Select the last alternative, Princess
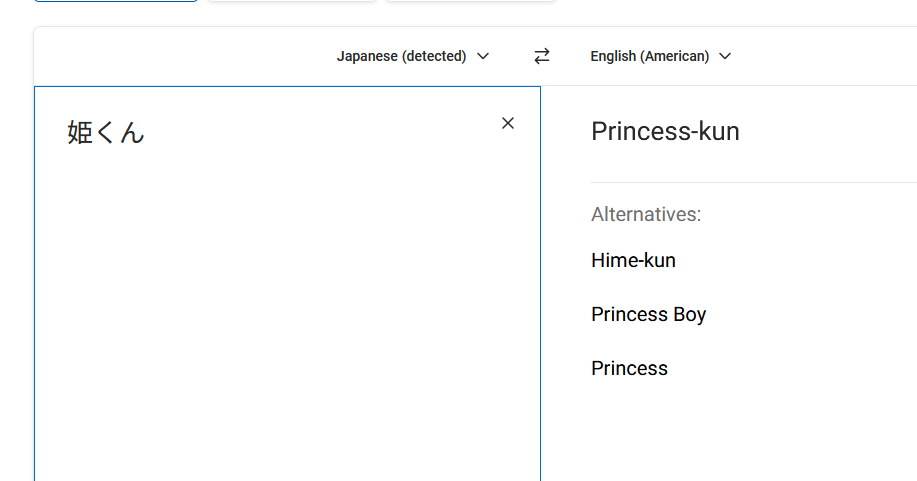 click(629, 369)
